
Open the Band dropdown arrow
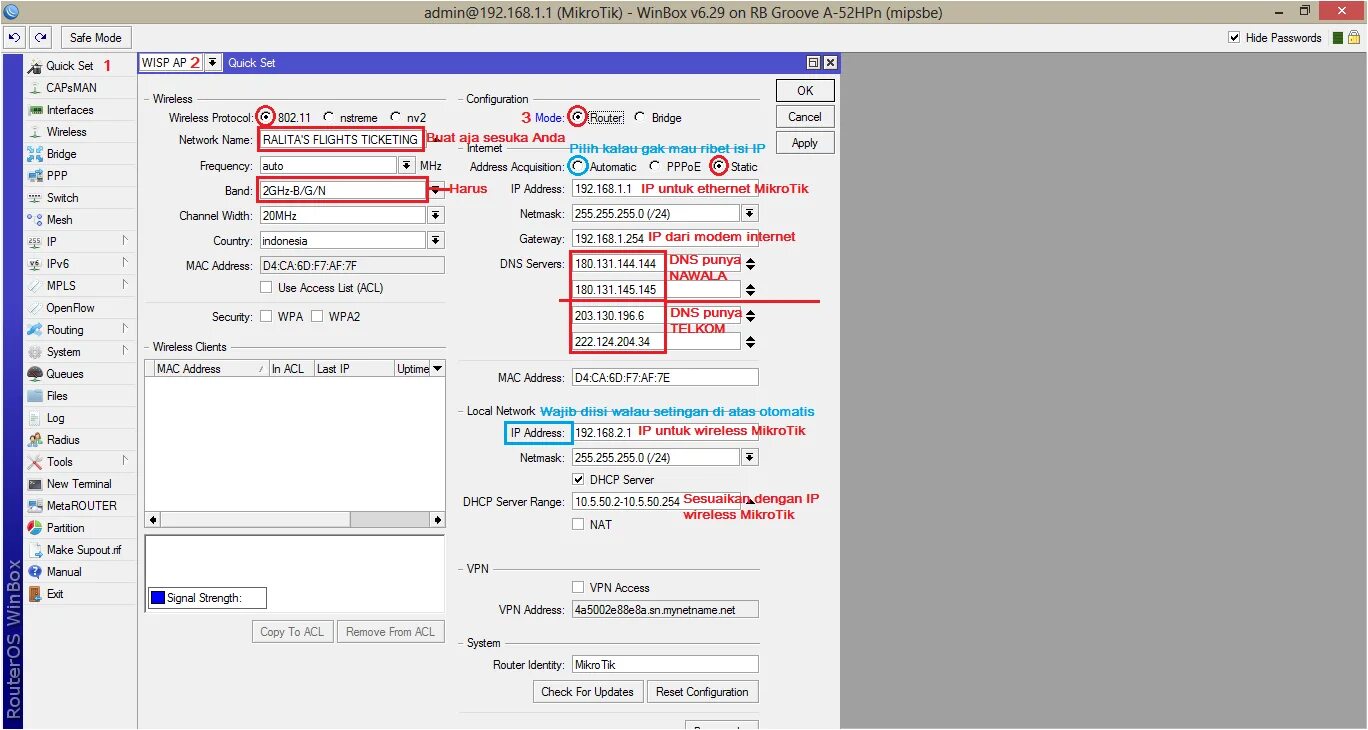click(436, 190)
